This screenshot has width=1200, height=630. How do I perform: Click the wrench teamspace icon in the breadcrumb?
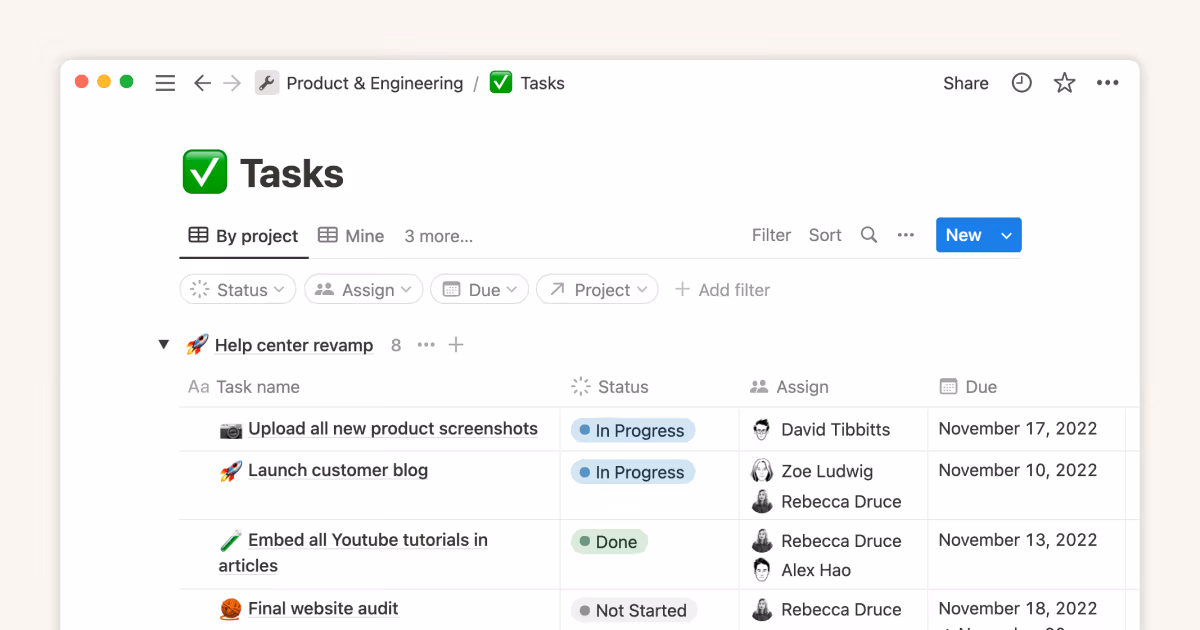(x=266, y=83)
